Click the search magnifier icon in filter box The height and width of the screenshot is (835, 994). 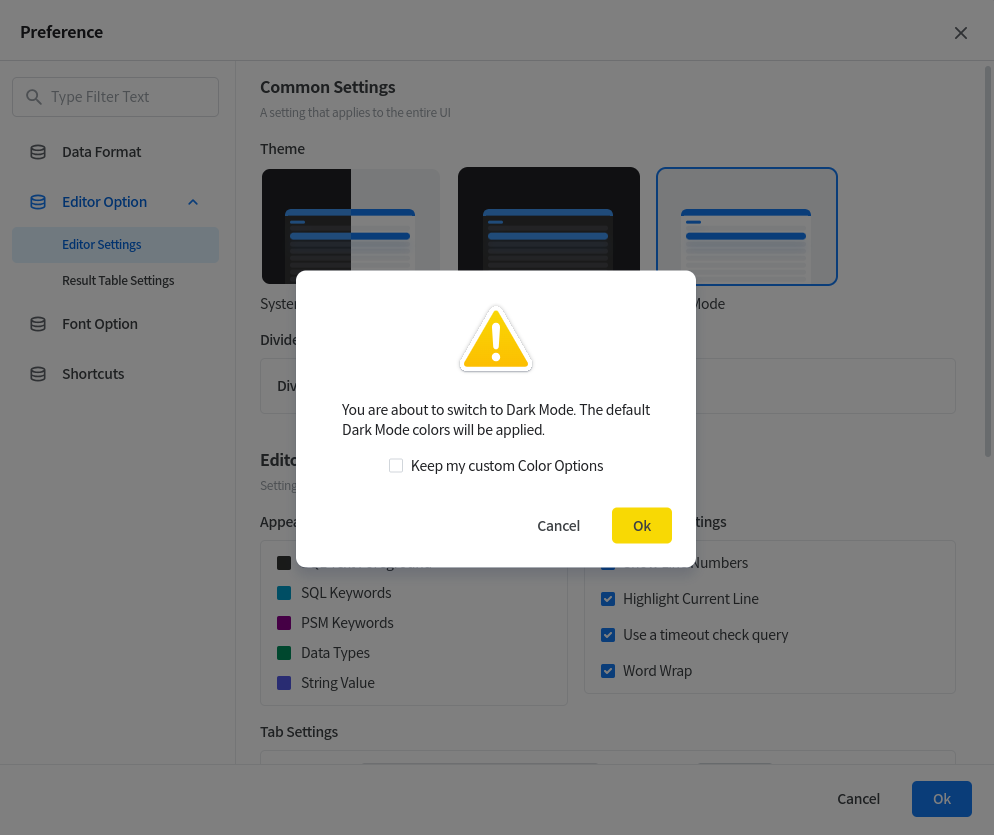click(34, 97)
